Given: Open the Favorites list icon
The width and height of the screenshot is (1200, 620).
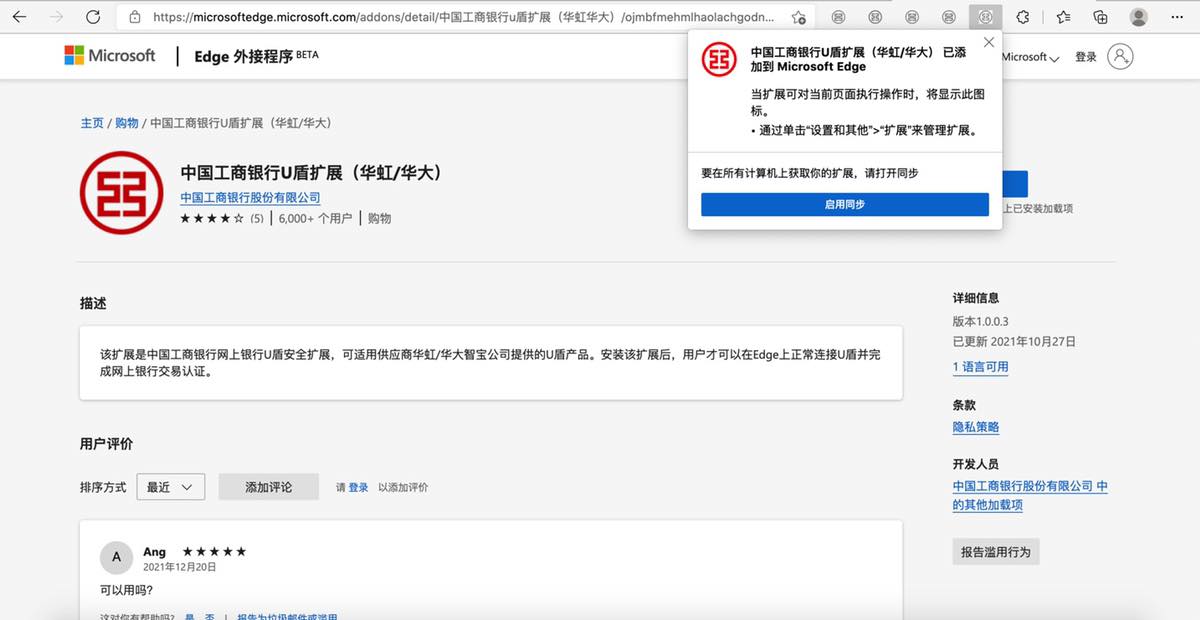Looking at the screenshot, I should (1063, 17).
